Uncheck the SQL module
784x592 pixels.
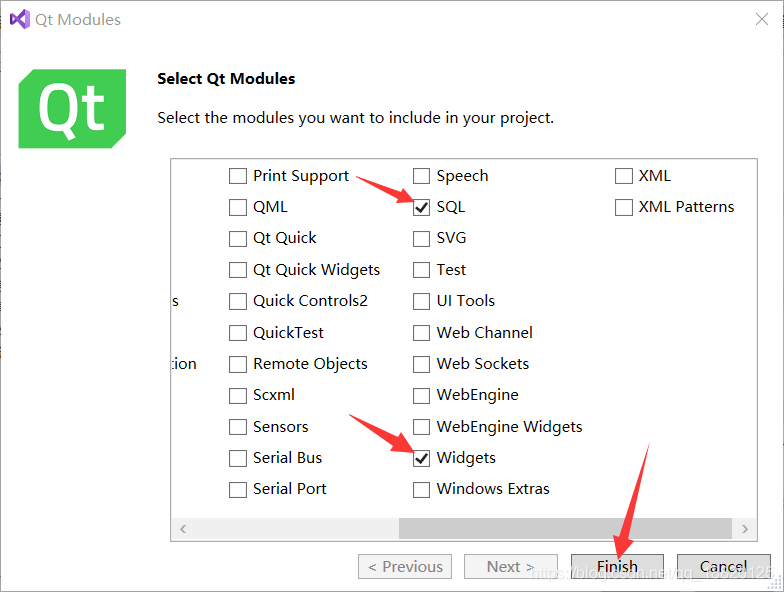click(x=421, y=207)
